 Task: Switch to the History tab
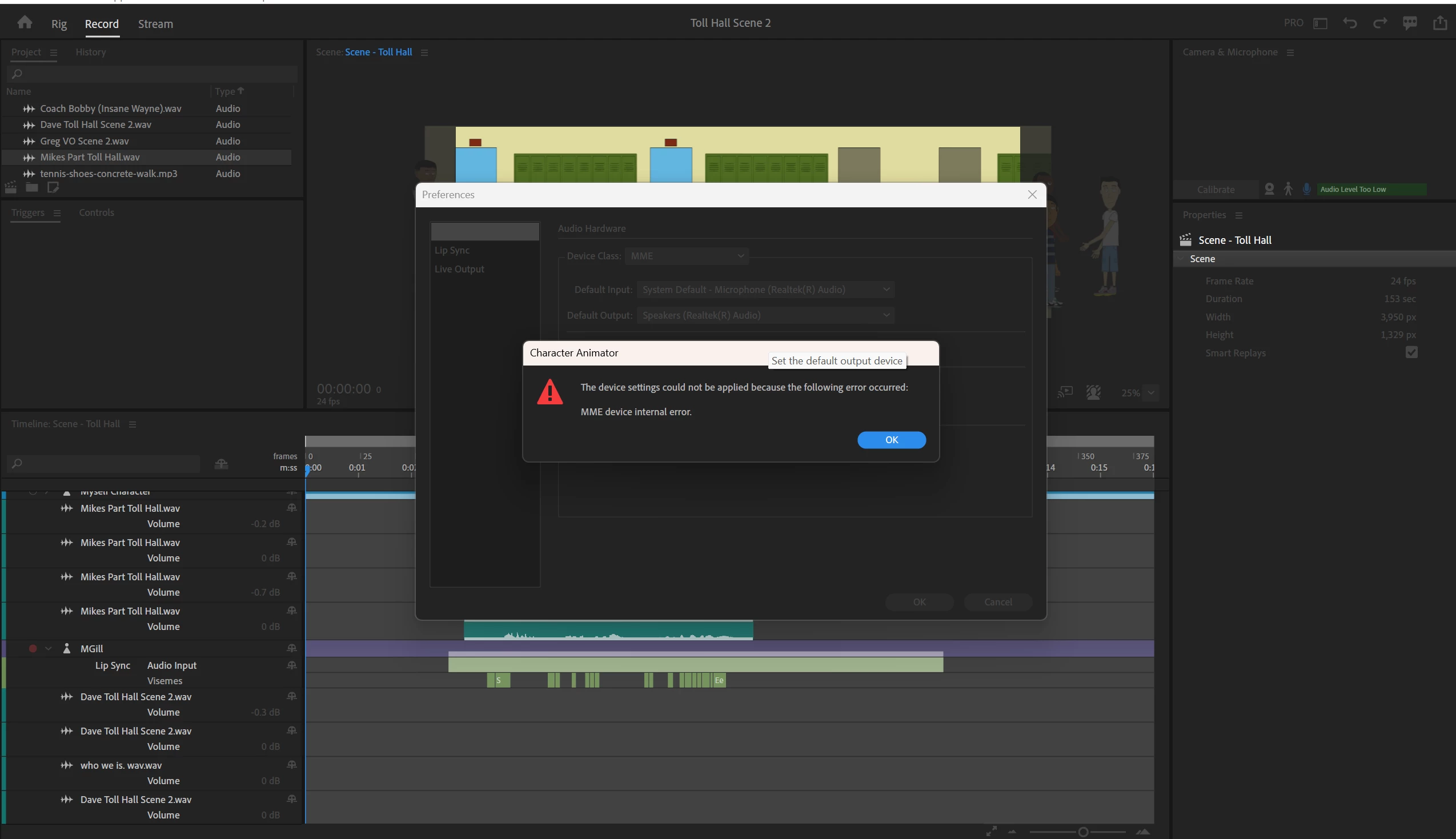[90, 52]
